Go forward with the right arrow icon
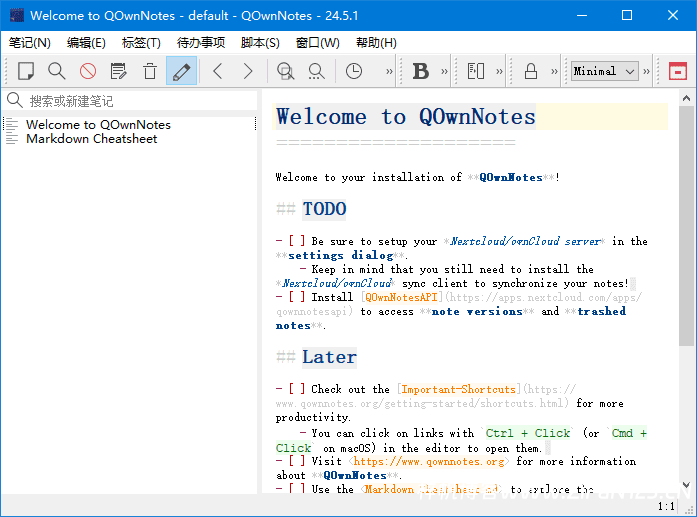The width and height of the screenshot is (697, 517). pyautogui.click(x=248, y=71)
